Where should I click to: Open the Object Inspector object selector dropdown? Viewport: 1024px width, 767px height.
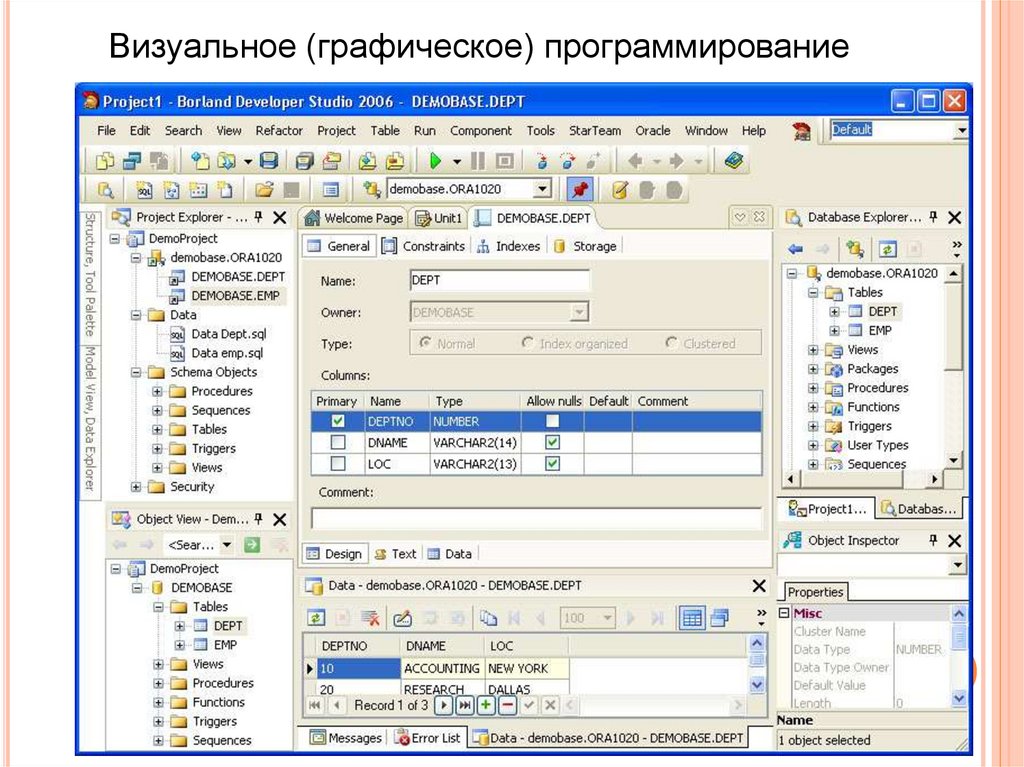[958, 564]
